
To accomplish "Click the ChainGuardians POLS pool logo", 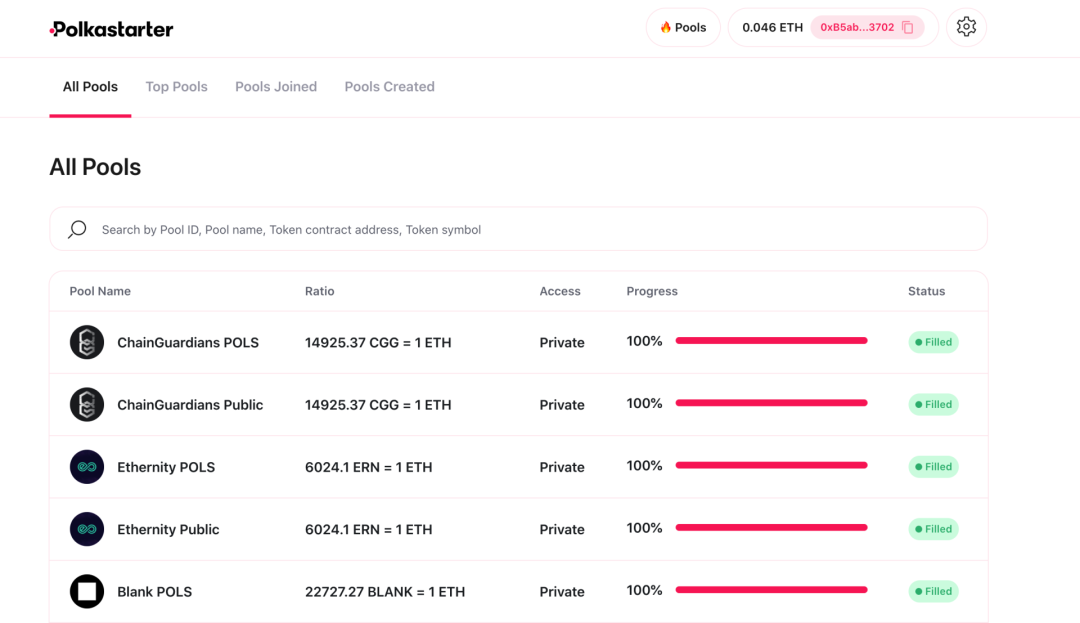I will [x=87, y=342].
